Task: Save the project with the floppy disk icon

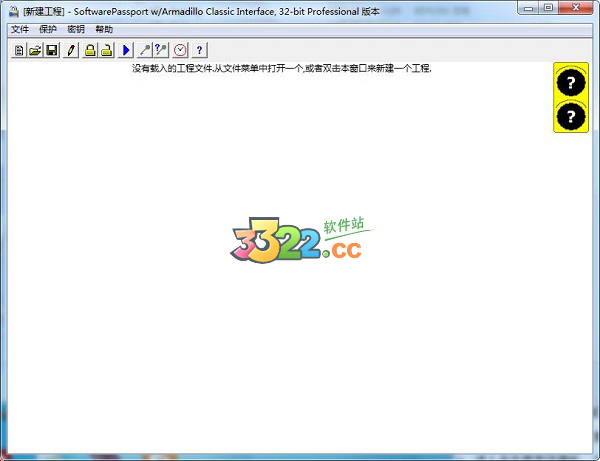Action: pyautogui.click(x=52, y=50)
